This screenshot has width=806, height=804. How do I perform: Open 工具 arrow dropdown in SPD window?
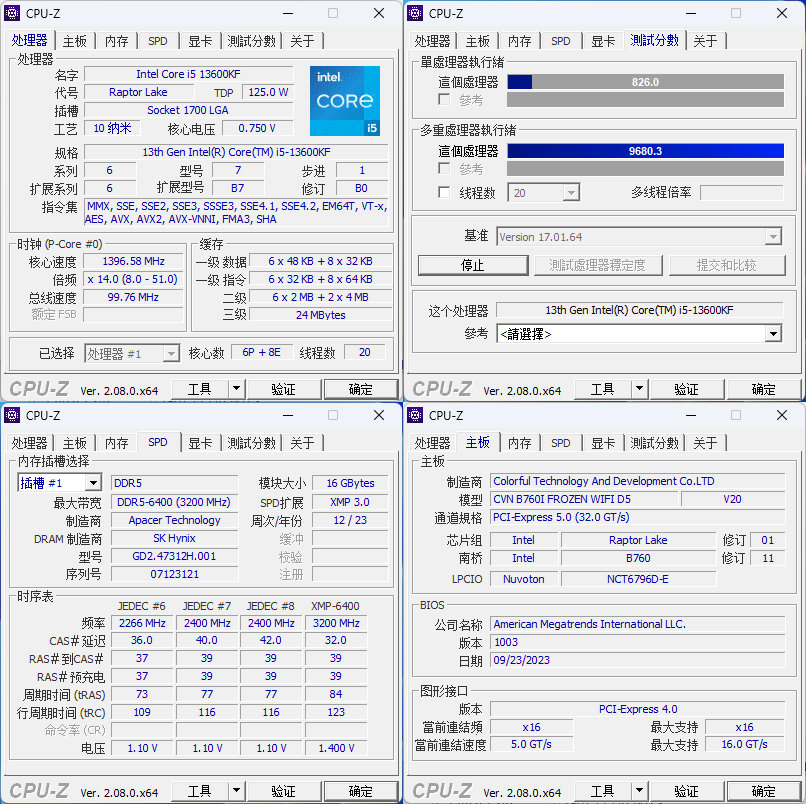236,791
